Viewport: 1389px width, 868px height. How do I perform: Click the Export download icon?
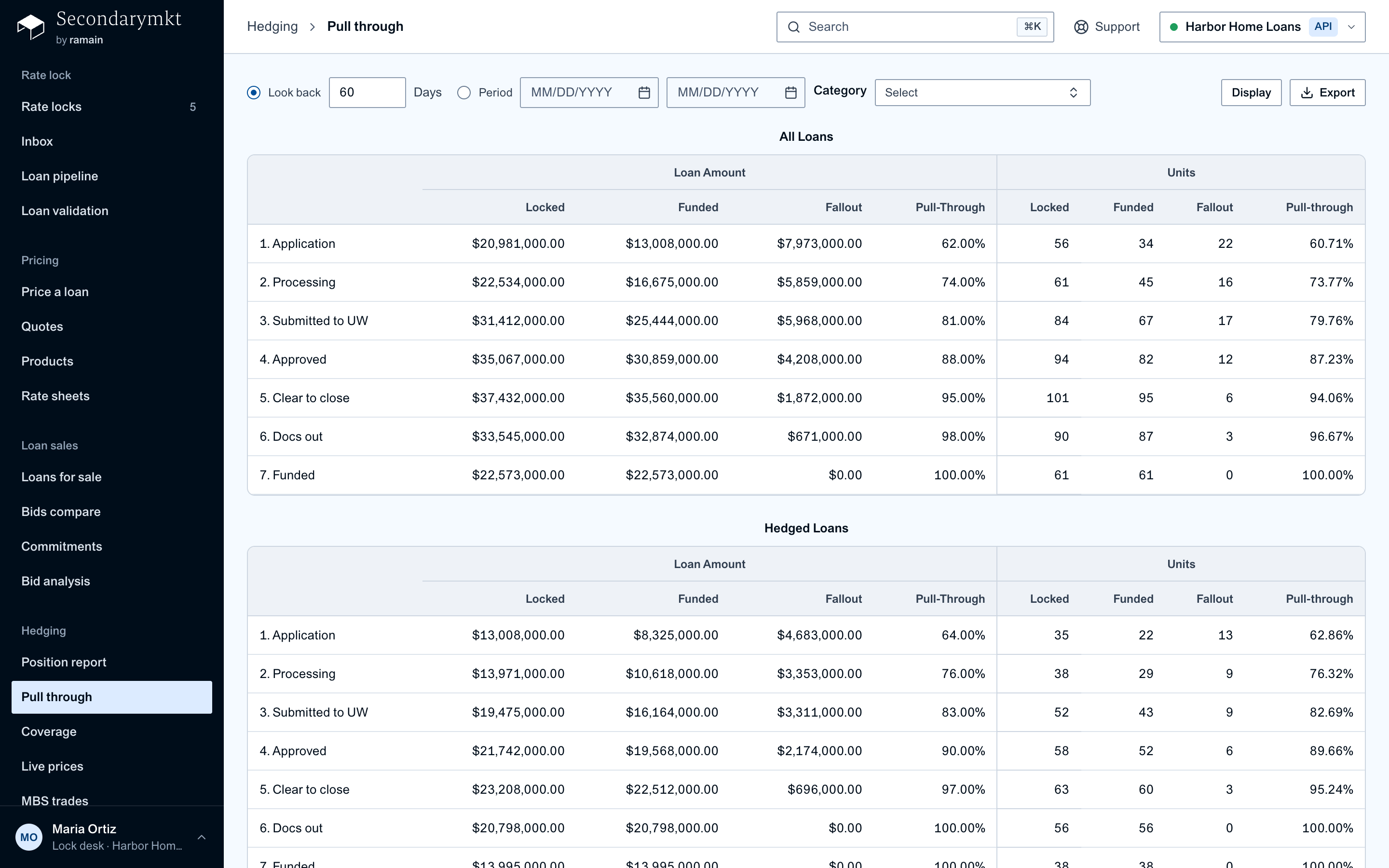pos(1307,93)
